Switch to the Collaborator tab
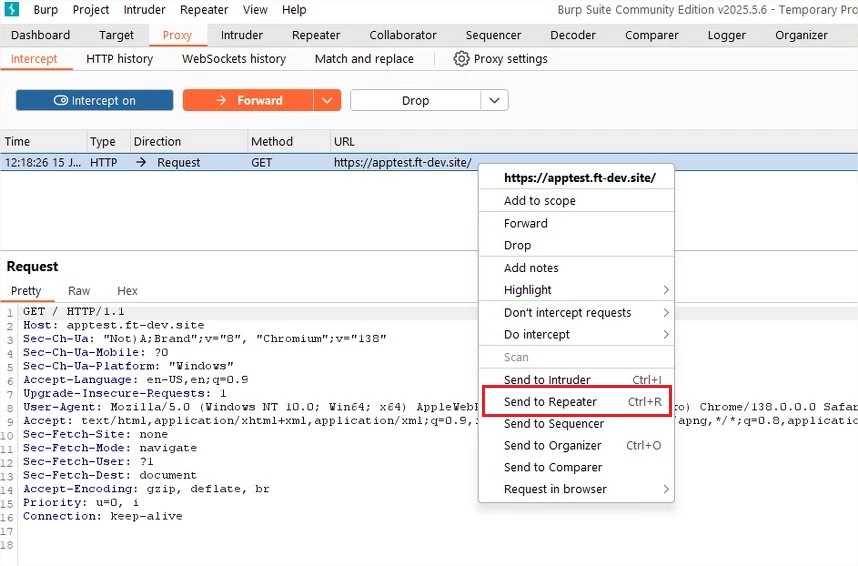This screenshot has width=858, height=566. 403,35
